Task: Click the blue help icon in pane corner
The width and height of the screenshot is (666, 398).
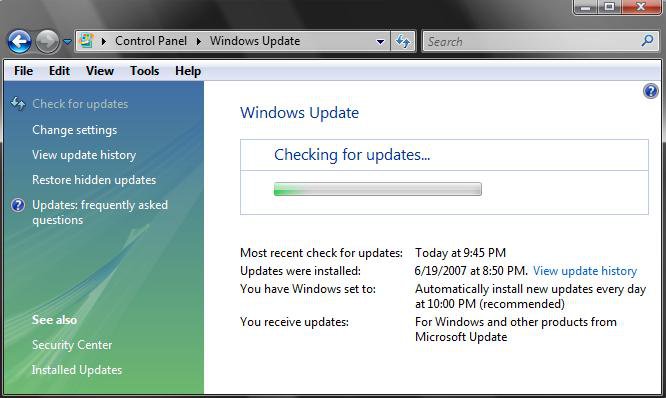Action: coord(651,91)
